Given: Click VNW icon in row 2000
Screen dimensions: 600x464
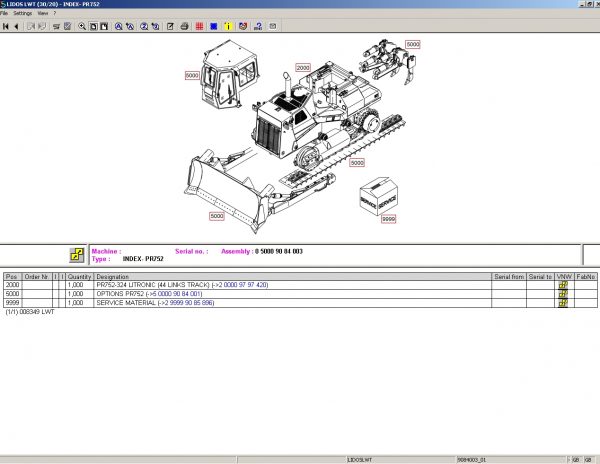Looking at the screenshot, I should point(563,286).
